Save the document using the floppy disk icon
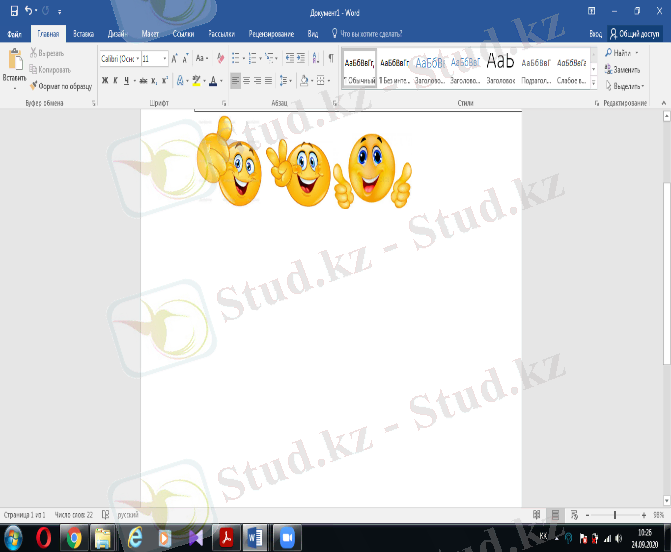This screenshot has width=671, height=552. point(13,10)
